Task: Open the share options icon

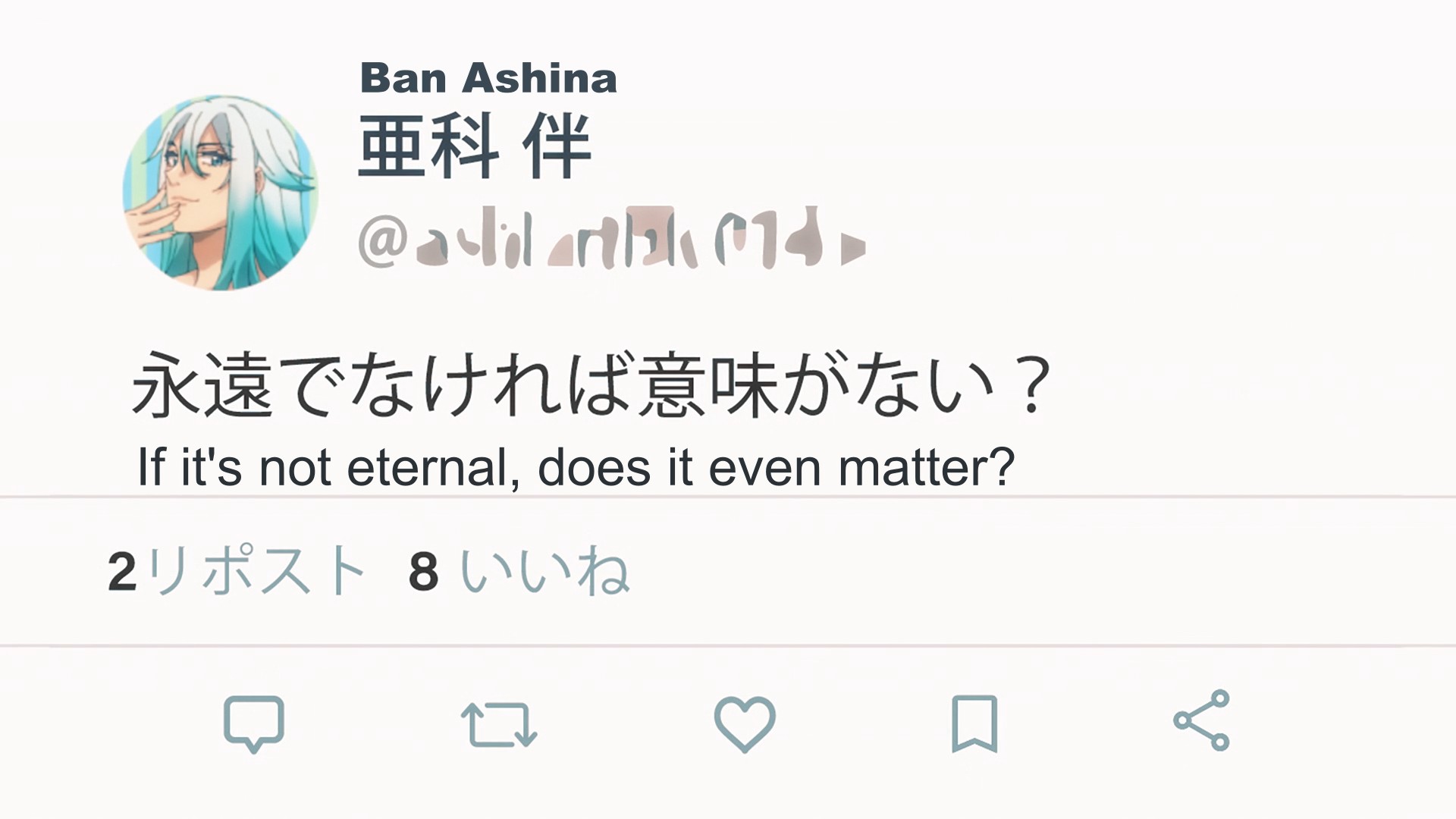Action: coord(1201,720)
